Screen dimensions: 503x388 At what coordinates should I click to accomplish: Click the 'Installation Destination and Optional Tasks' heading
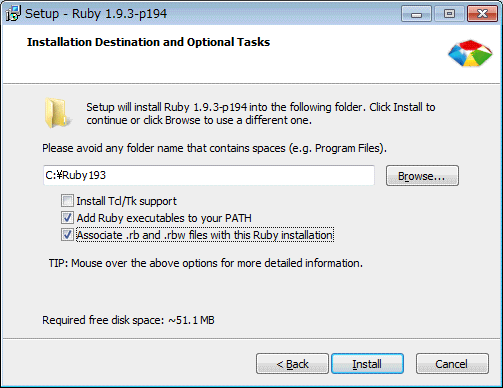[148, 42]
